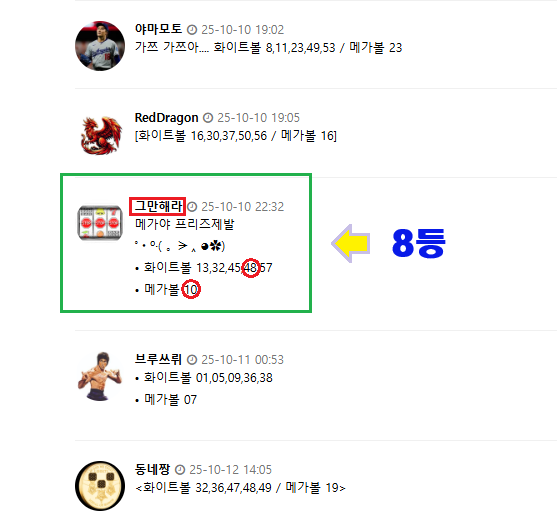Click the yellow left-pointing arrow graphic
Image resolution: width=557 pixels, height=520 pixels.
tap(351, 244)
